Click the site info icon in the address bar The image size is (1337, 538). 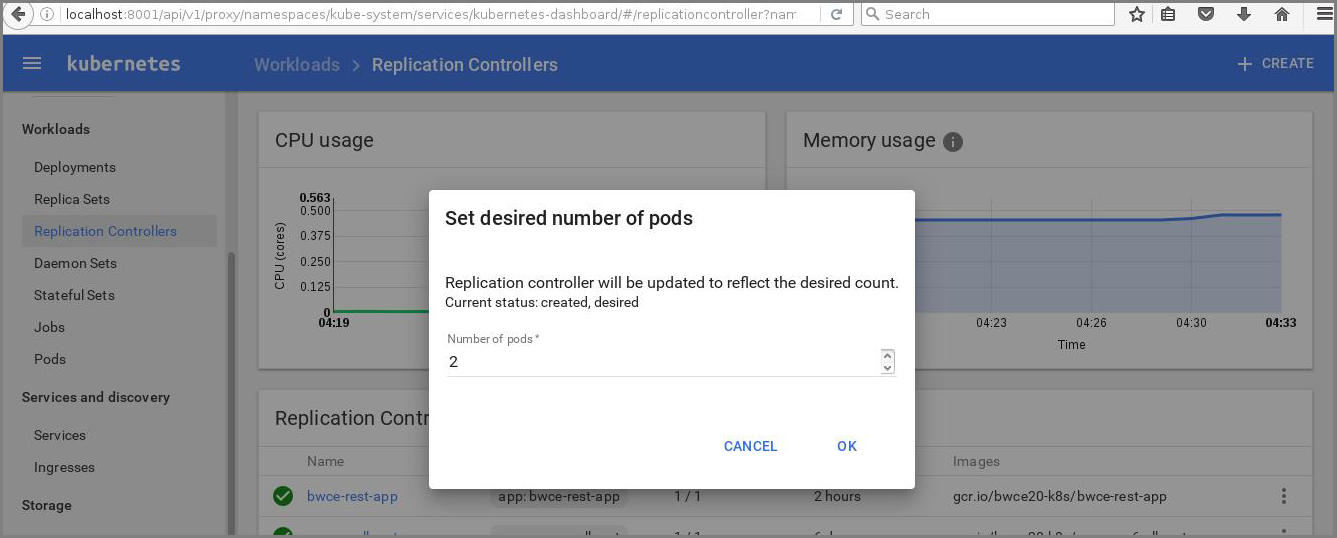tap(48, 15)
